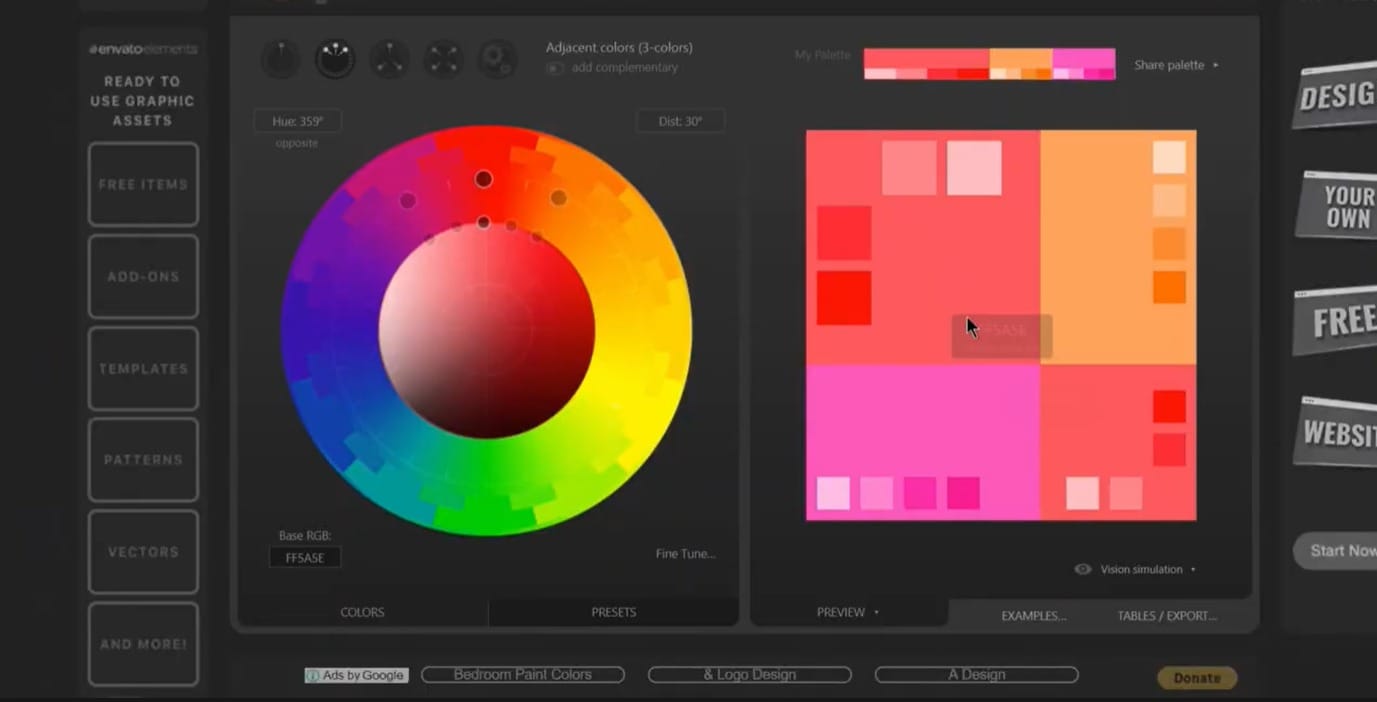Choose the triad color scheme icon
This screenshot has height=702, width=1377.
click(x=389, y=59)
